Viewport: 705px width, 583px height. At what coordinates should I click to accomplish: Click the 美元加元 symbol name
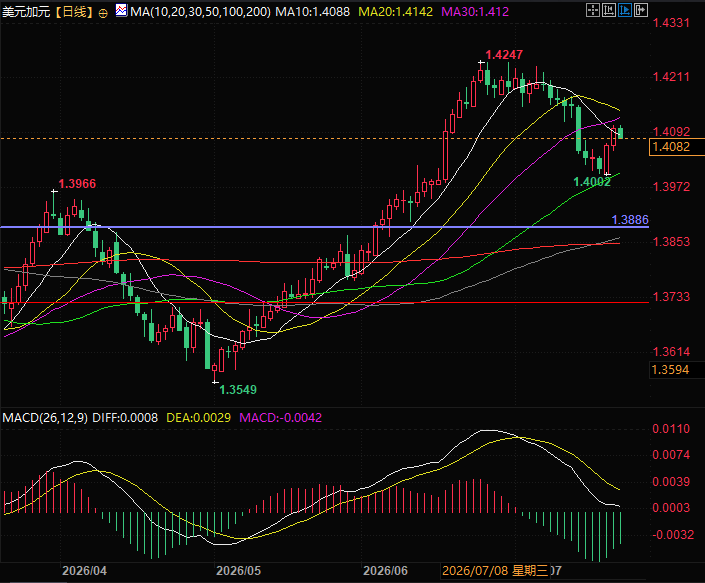(x=26, y=12)
